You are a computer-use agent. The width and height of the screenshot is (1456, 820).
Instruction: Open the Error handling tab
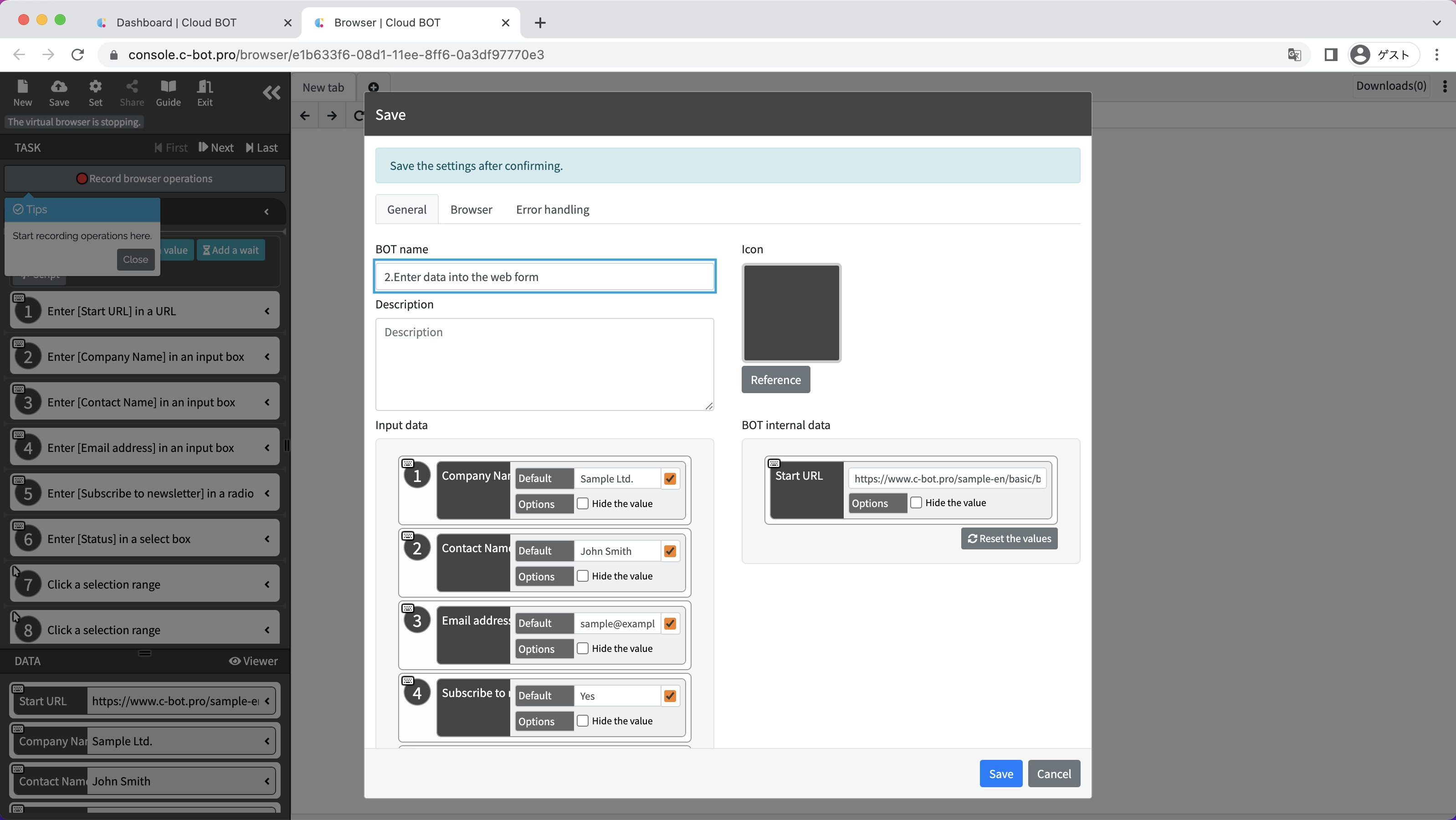[552, 210]
